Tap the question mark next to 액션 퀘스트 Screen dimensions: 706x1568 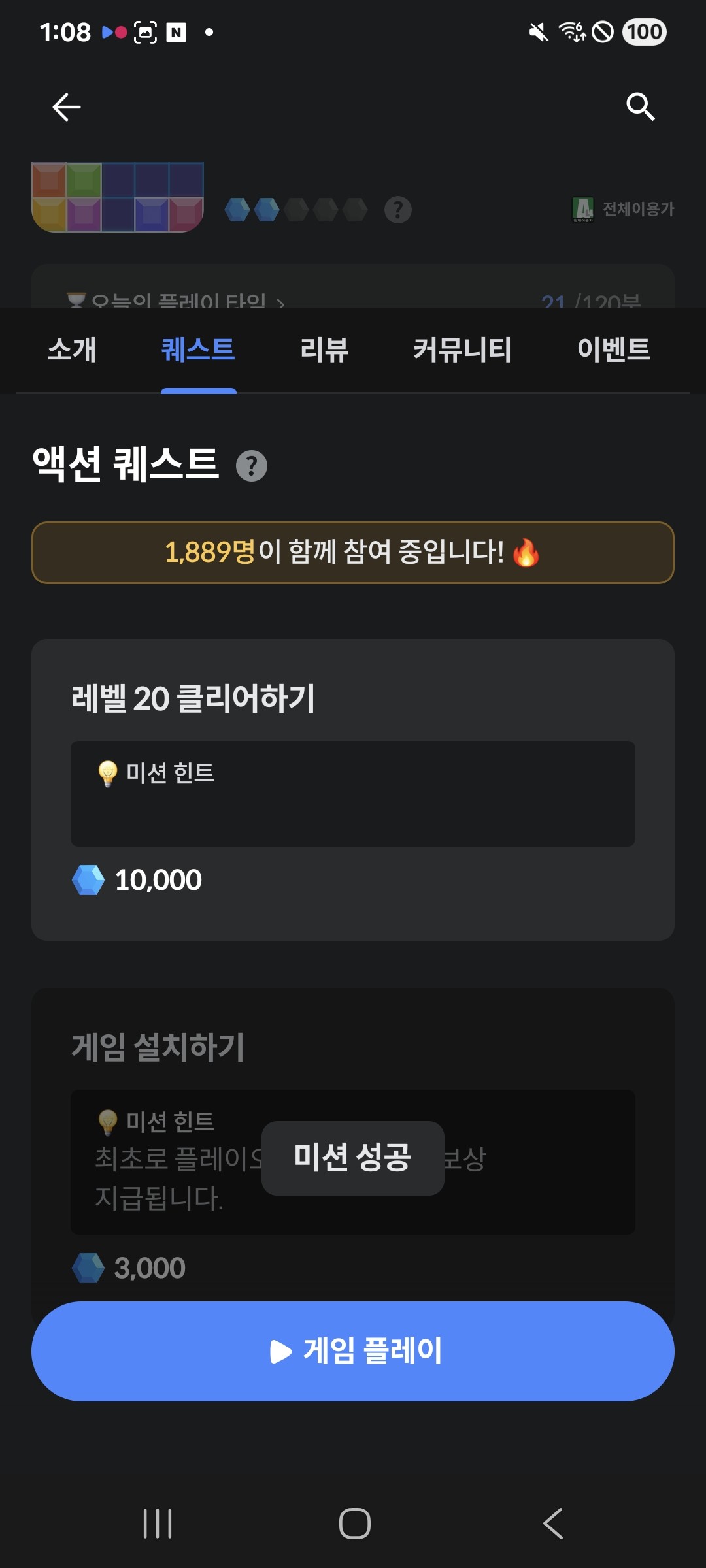[252, 466]
